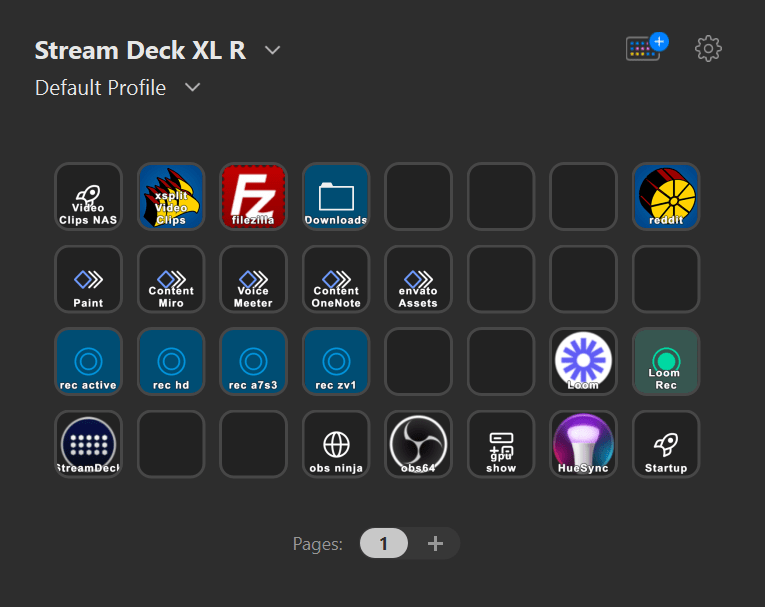Select the empty key right of StreamDeck

pyautogui.click(x=171, y=444)
